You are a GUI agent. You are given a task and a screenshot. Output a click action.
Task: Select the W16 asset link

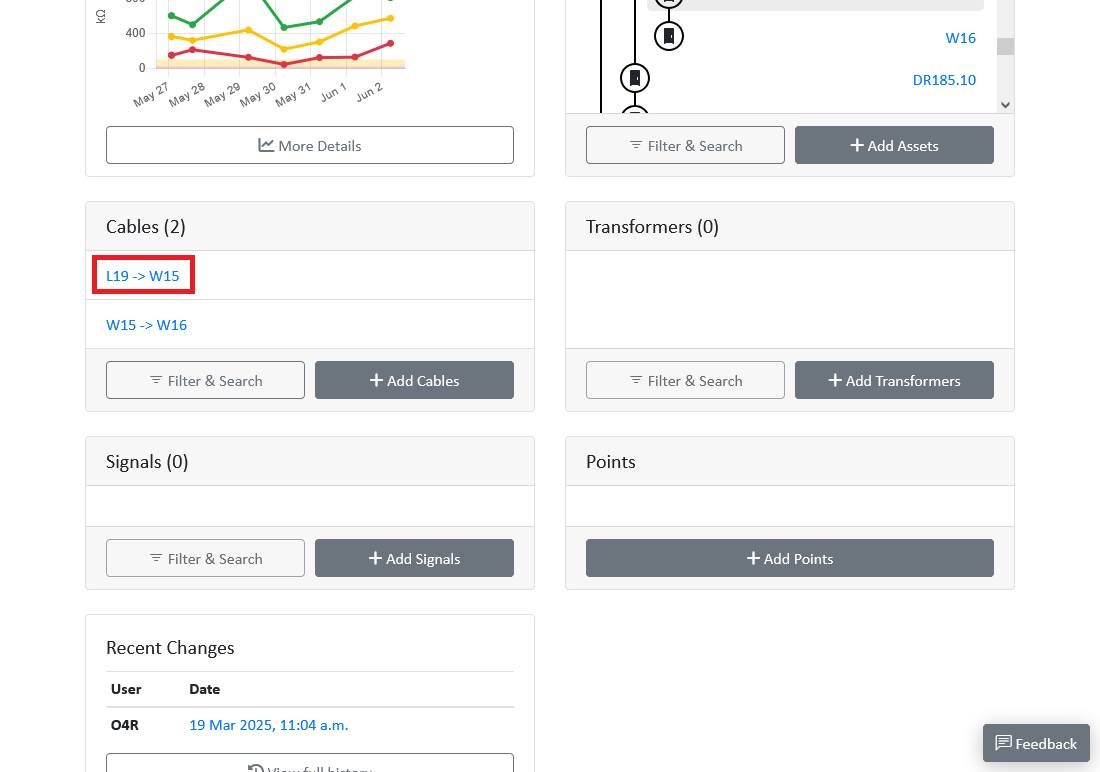(960, 38)
